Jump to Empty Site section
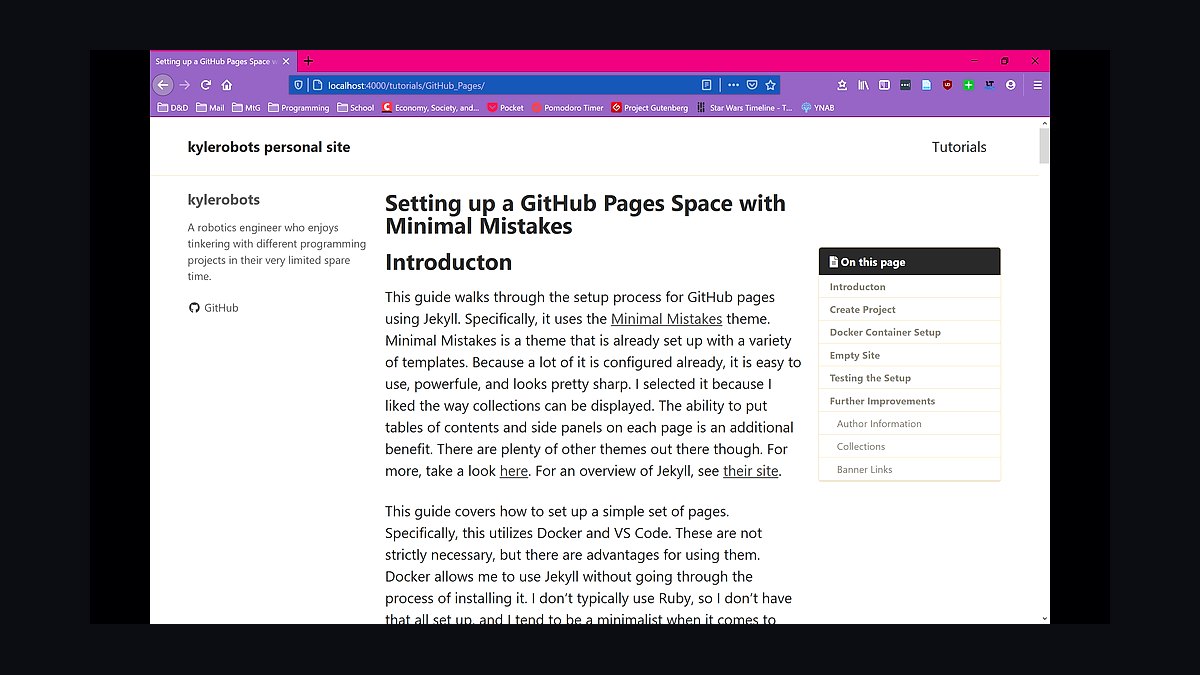The height and width of the screenshot is (675, 1200). pyautogui.click(x=909, y=355)
